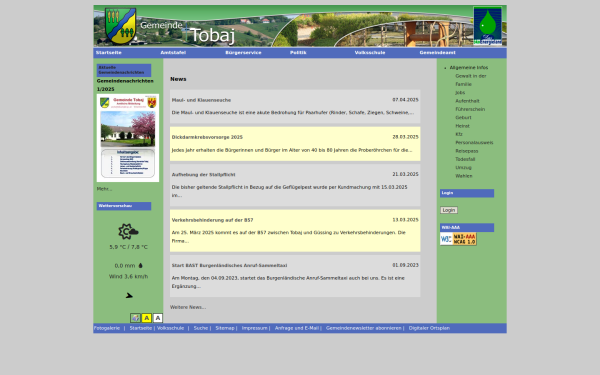The image size is (600, 375).
Task: Click the date 07.04.2025
Action: pos(405,100)
